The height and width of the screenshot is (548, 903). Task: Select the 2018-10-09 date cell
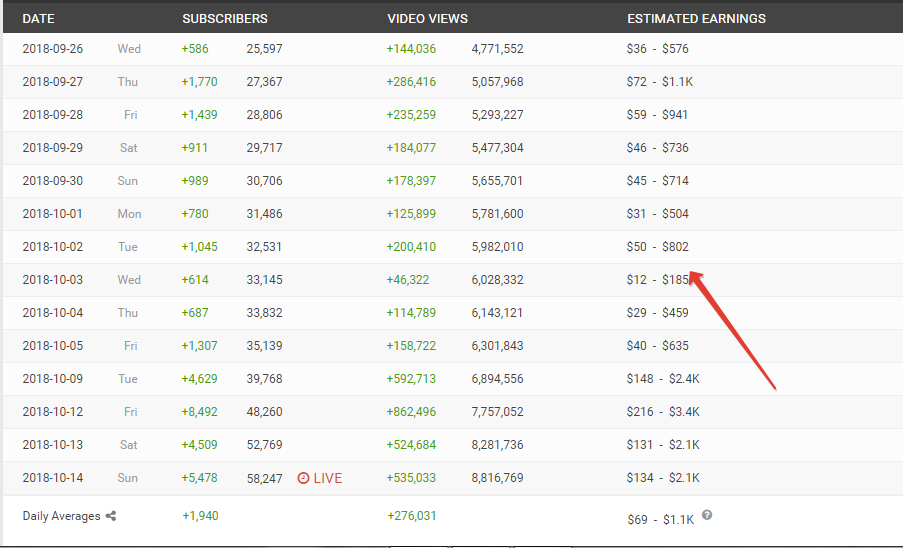pos(53,379)
